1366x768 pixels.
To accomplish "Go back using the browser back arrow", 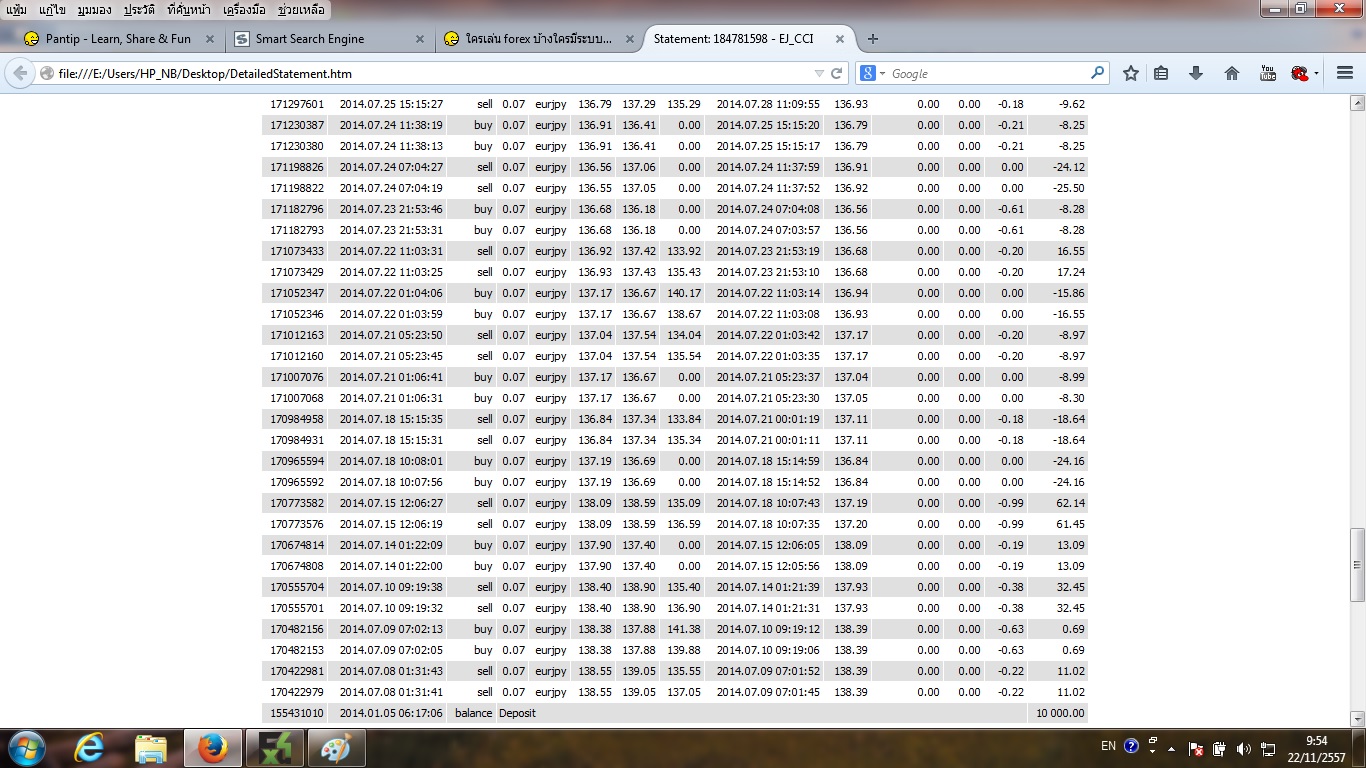I will click(20, 73).
